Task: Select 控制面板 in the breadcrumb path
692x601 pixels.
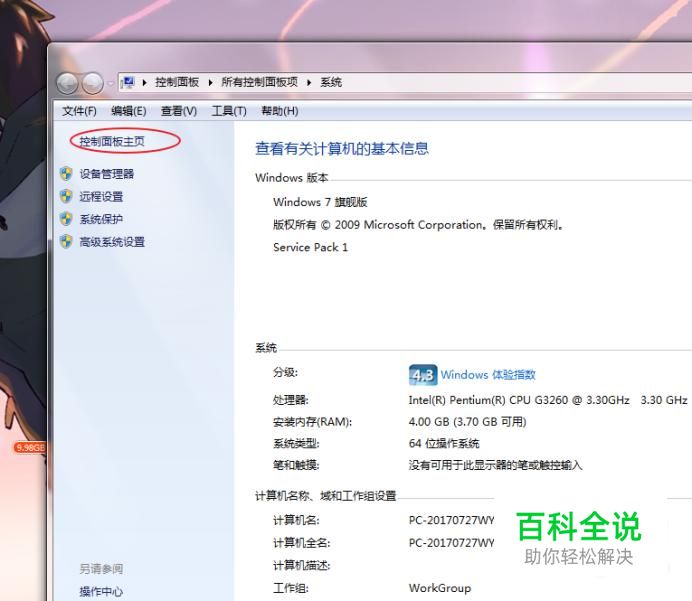Action: click(x=177, y=82)
